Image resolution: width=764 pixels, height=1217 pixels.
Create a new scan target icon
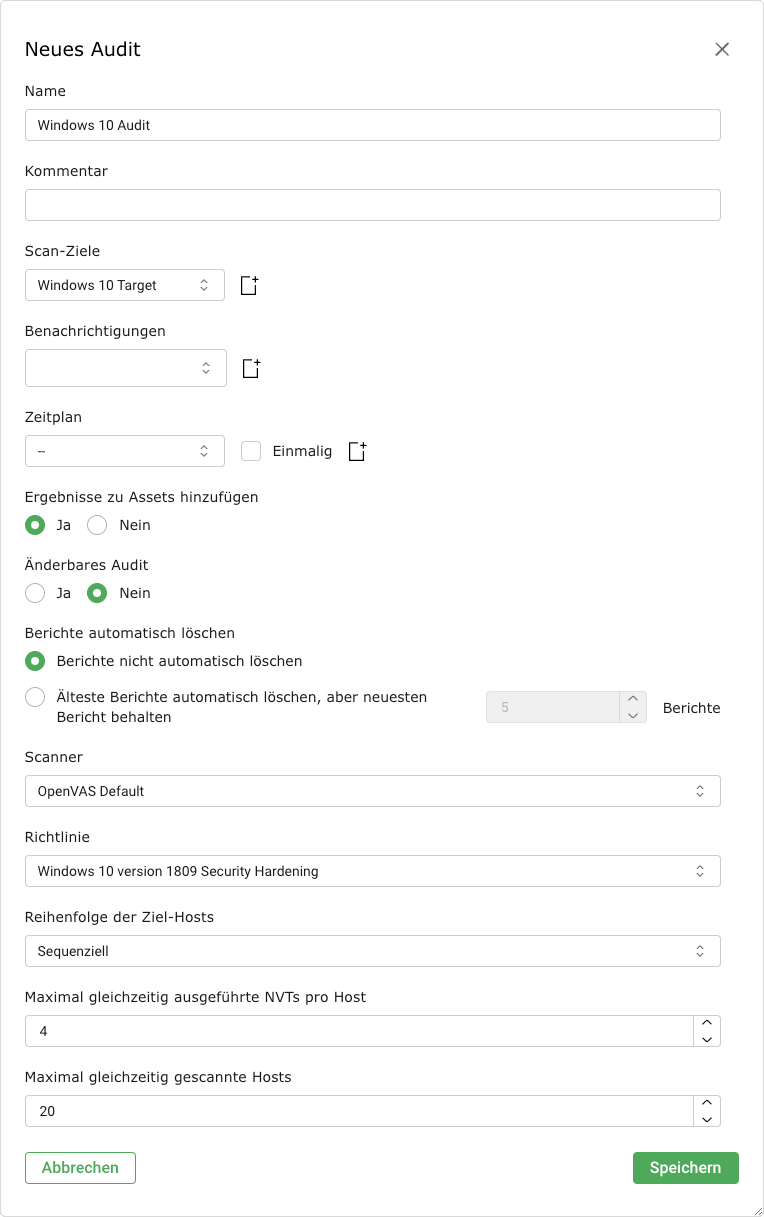249,286
